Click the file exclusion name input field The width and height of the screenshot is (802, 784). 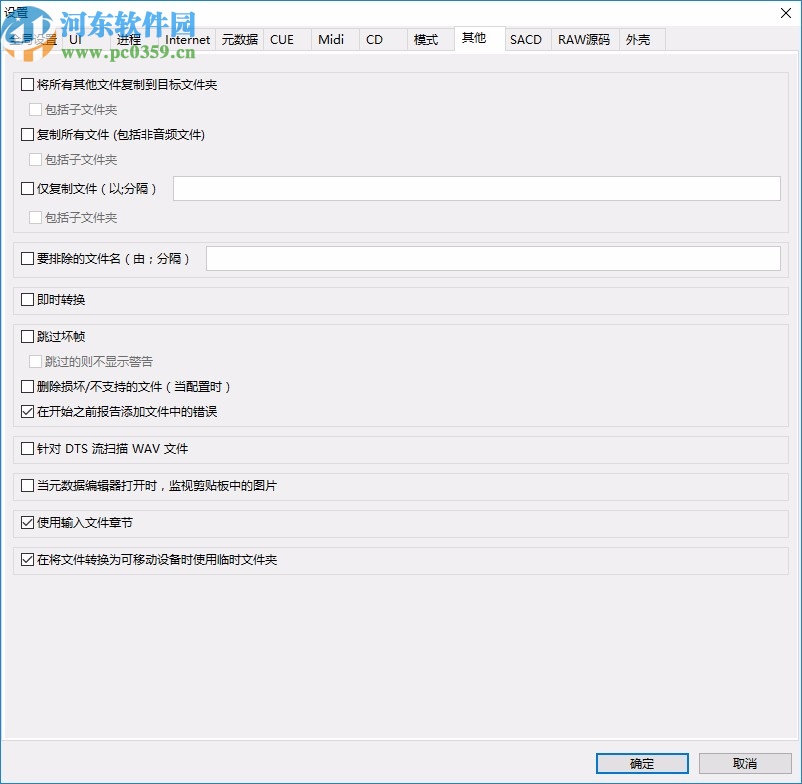pos(492,258)
